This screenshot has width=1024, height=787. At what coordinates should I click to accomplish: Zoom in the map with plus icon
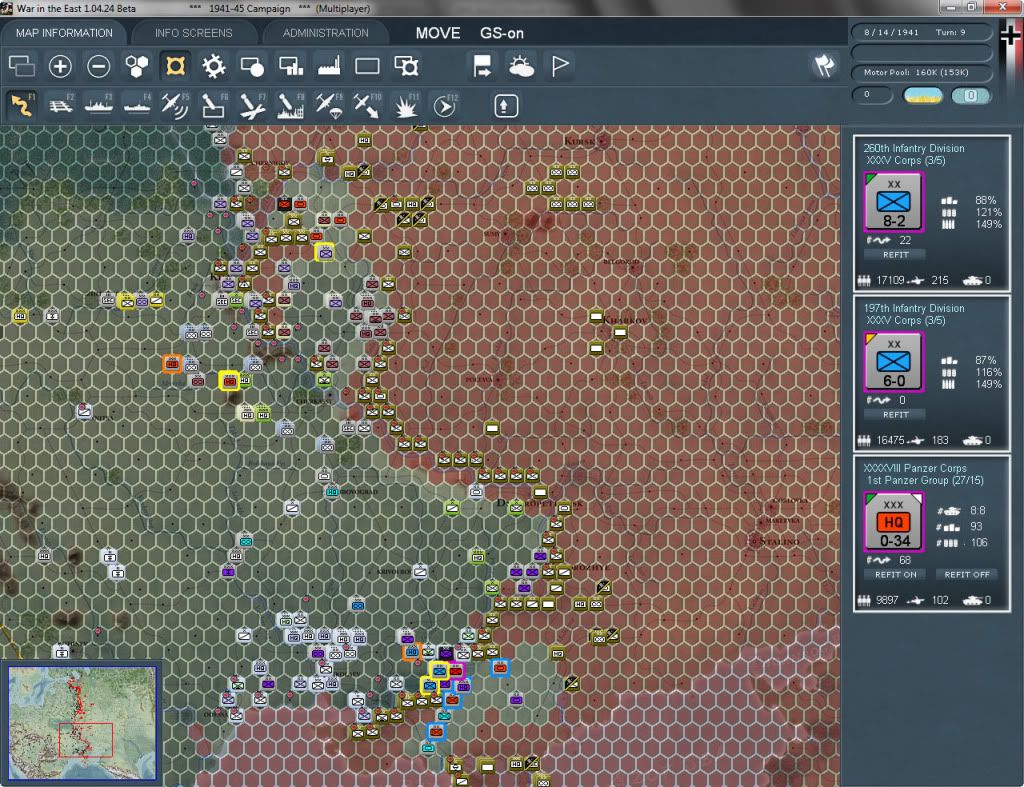coord(60,66)
